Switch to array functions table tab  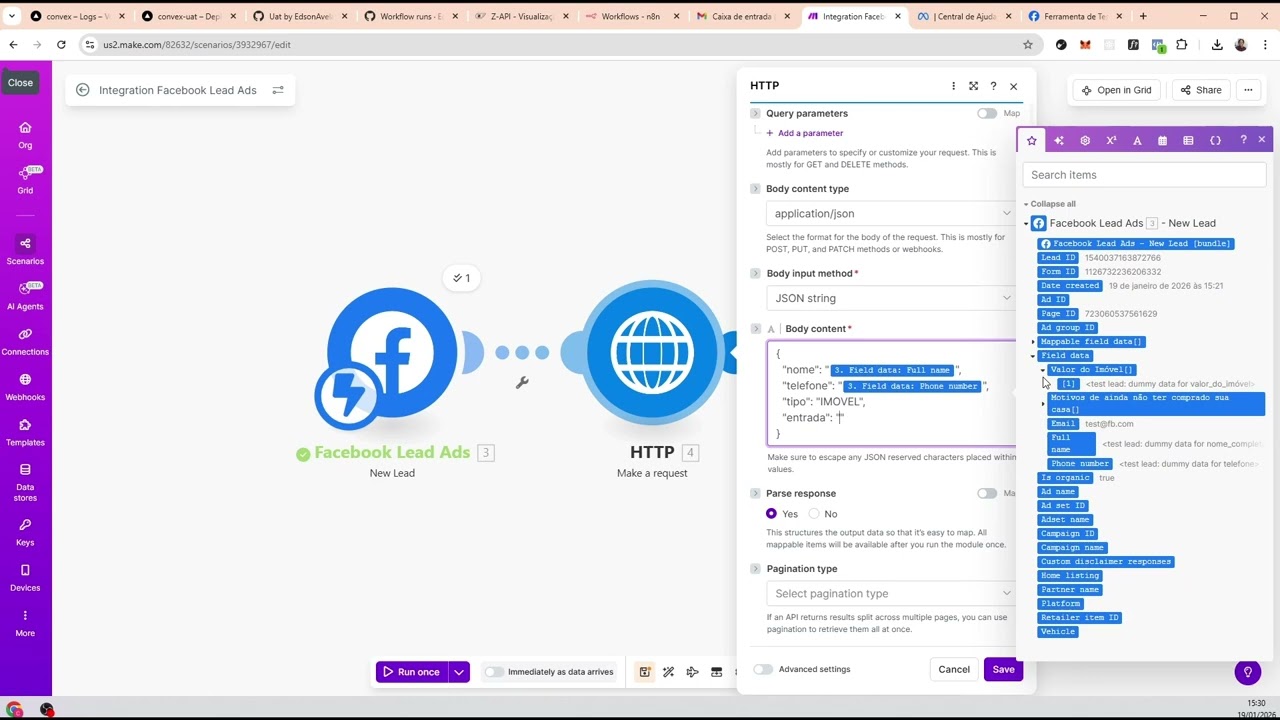point(1188,140)
